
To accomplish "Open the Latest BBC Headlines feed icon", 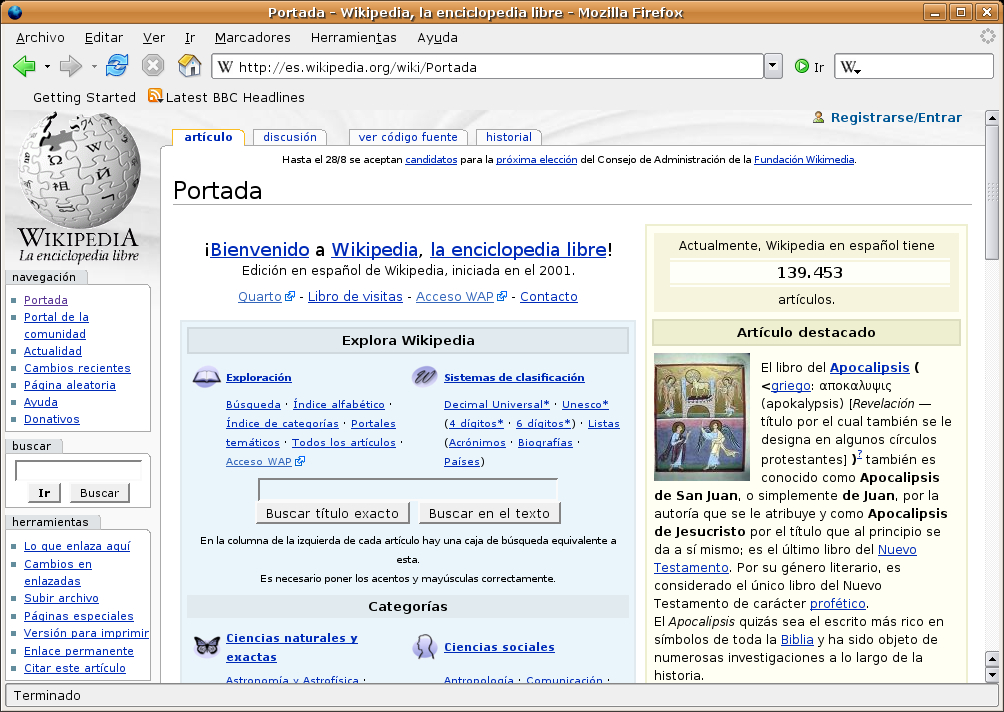I will (x=155, y=96).
